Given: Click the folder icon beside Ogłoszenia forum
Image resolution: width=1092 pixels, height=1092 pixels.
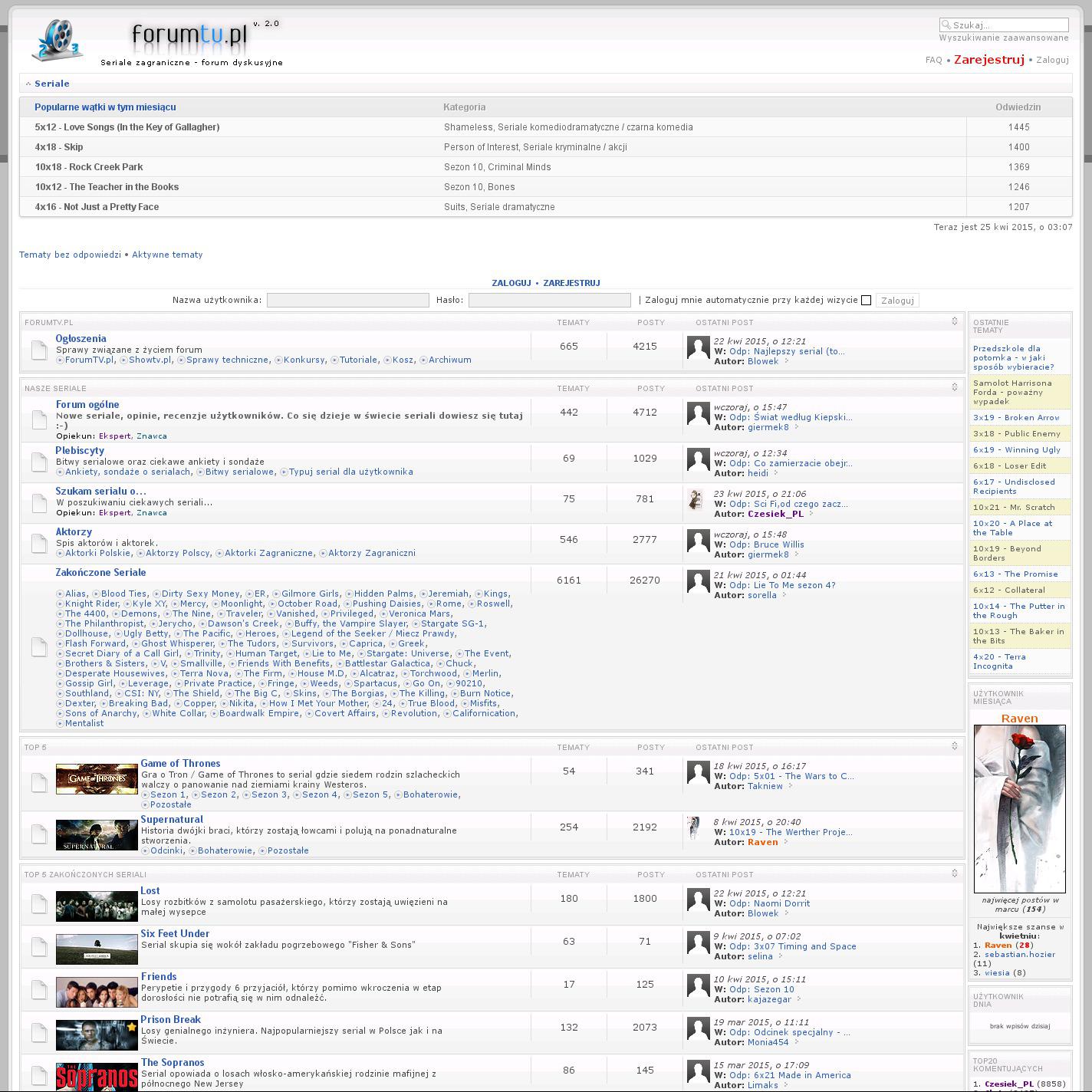Looking at the screenshot, I should coord(39,350).
